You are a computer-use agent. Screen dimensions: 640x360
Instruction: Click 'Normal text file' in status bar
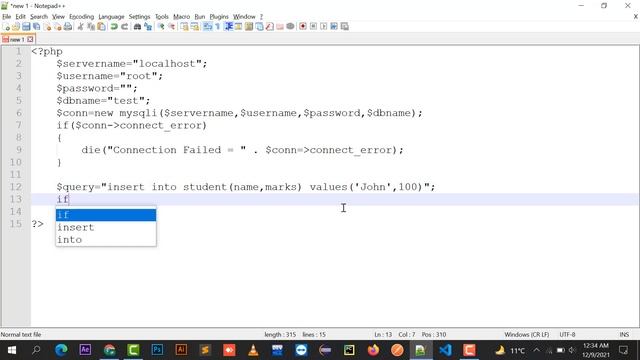click(21, 335)
